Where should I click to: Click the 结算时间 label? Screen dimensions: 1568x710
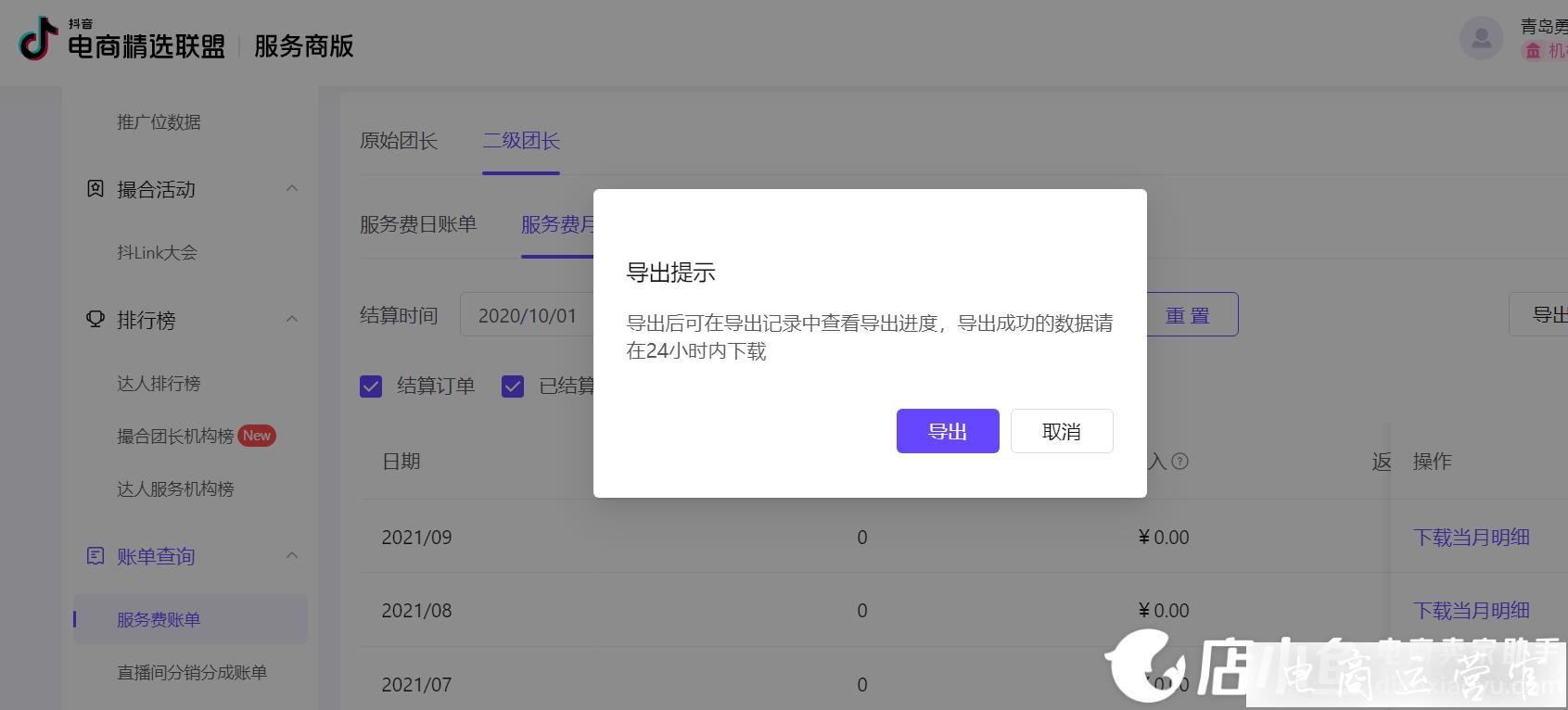point(399,315)
